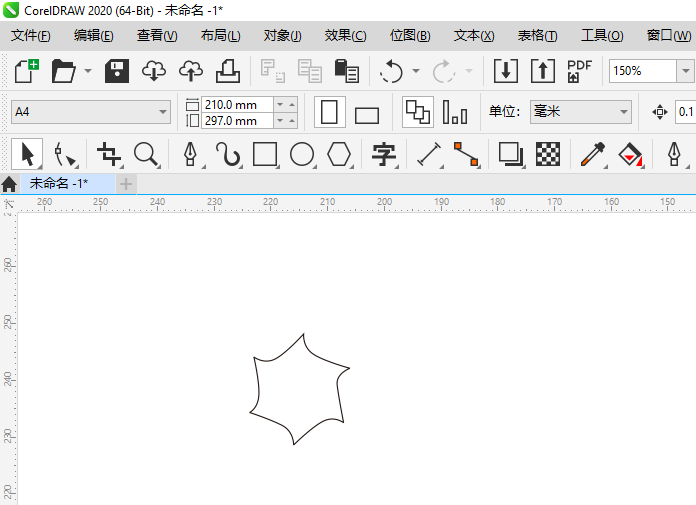The height and width of the screenshot is (505, 696).
Task: Click the nudge distance field
Action: pyautogui.click(x=685, y=112)
